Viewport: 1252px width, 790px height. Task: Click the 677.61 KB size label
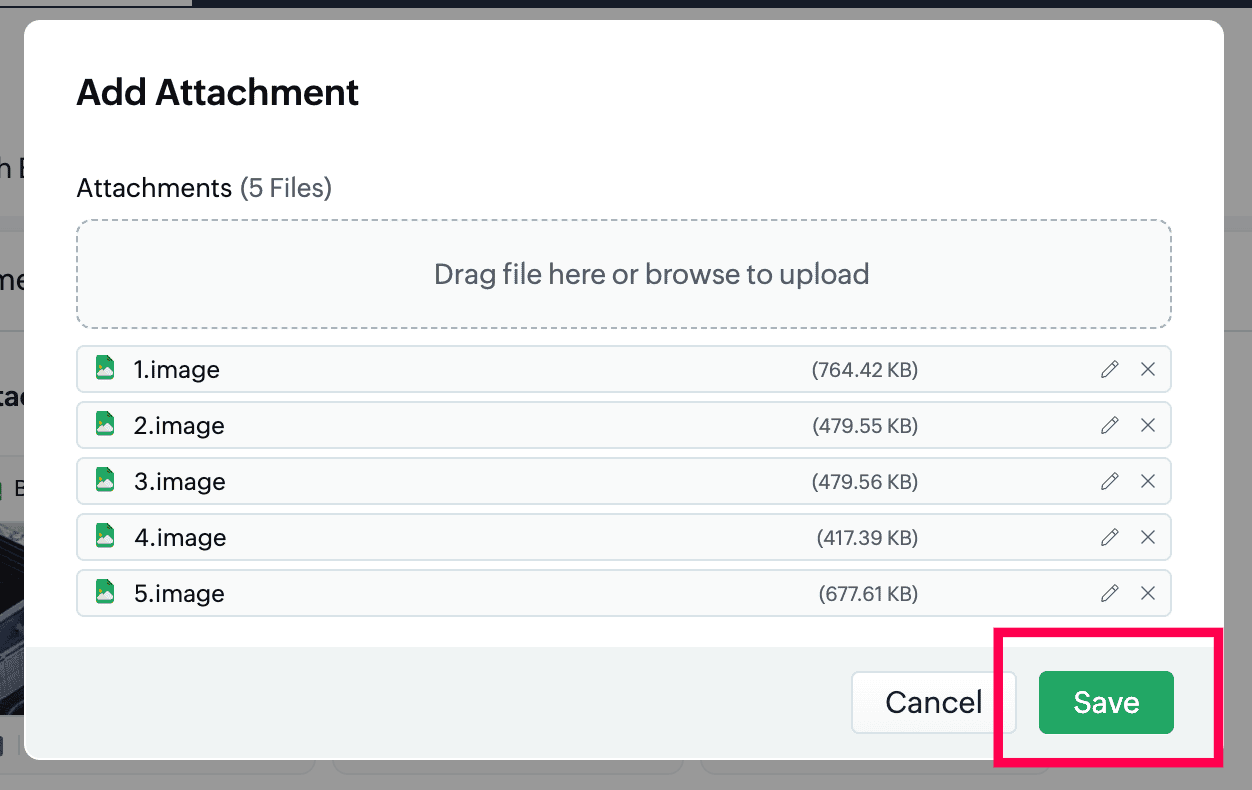[x=868, y=594]
